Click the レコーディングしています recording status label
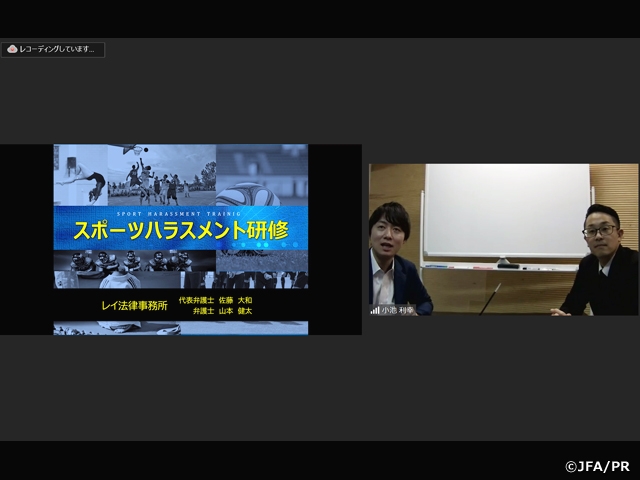Image resolution: width=640 pixels, height=480 pixels. (58, 49)
